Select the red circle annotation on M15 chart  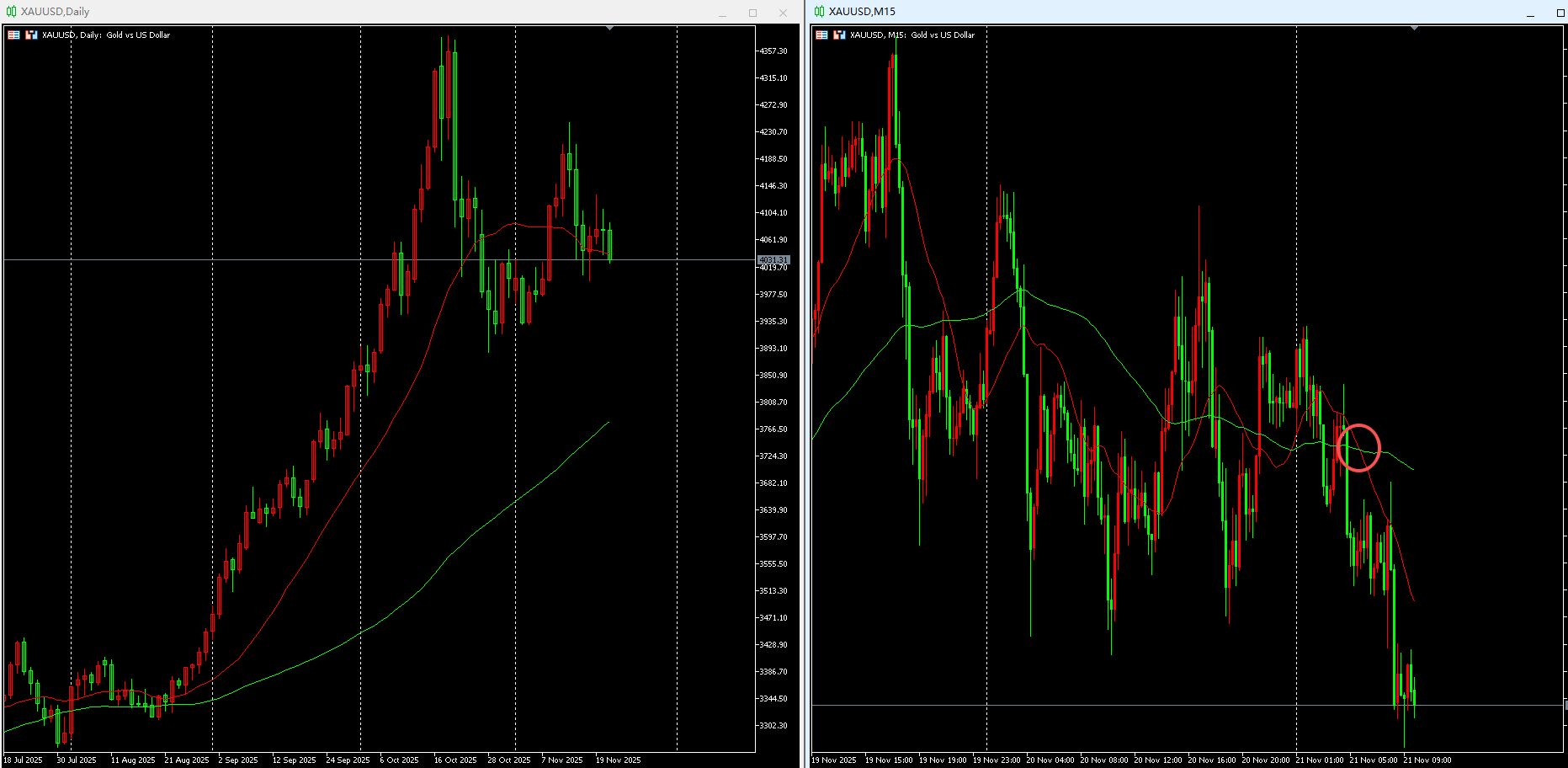1358,447
